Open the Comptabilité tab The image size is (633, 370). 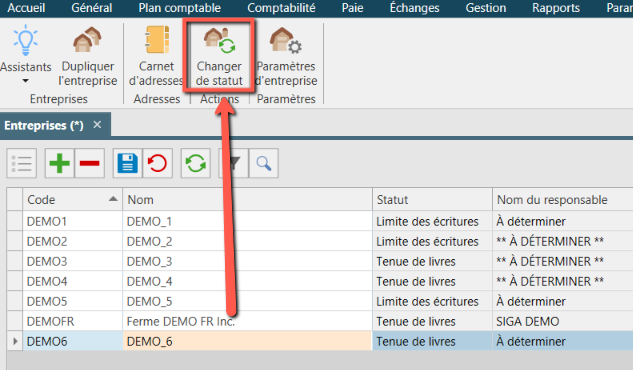coord(281,8)
